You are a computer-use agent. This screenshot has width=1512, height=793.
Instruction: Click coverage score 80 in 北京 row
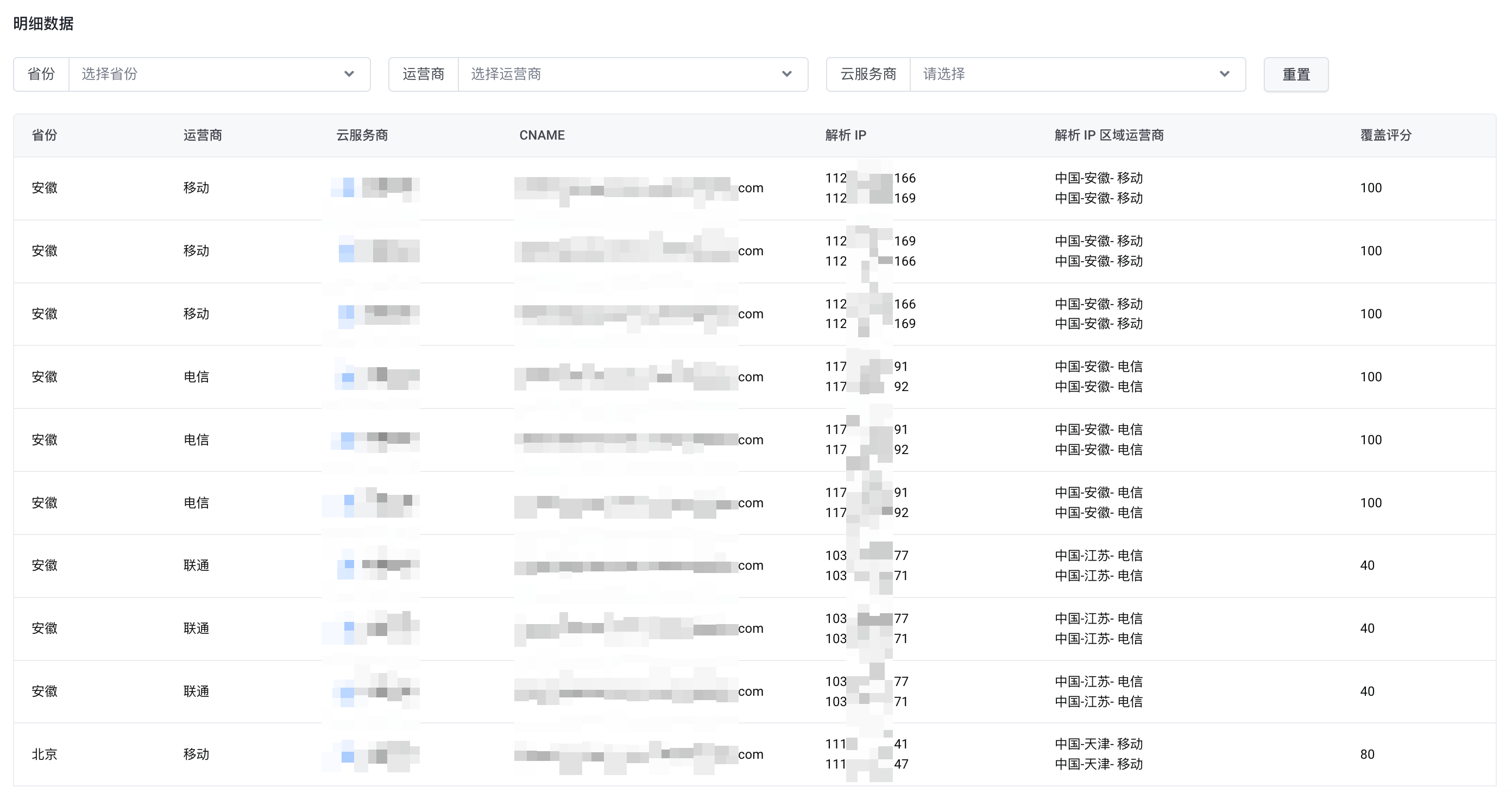point(1367,754)
